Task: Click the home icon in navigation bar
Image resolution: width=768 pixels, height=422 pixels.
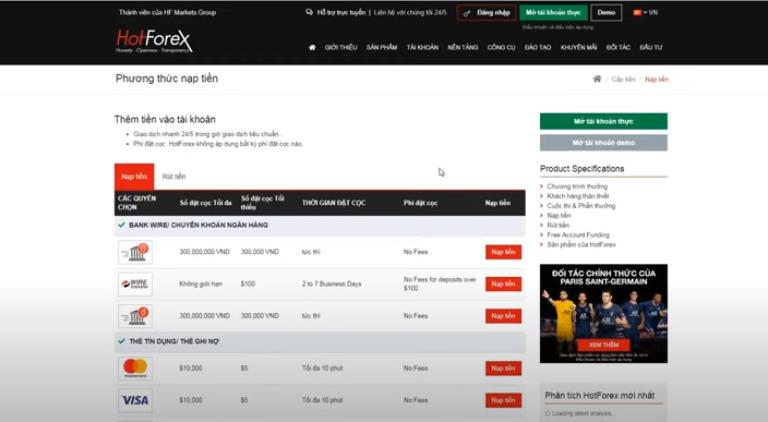Action: point(312,47)
